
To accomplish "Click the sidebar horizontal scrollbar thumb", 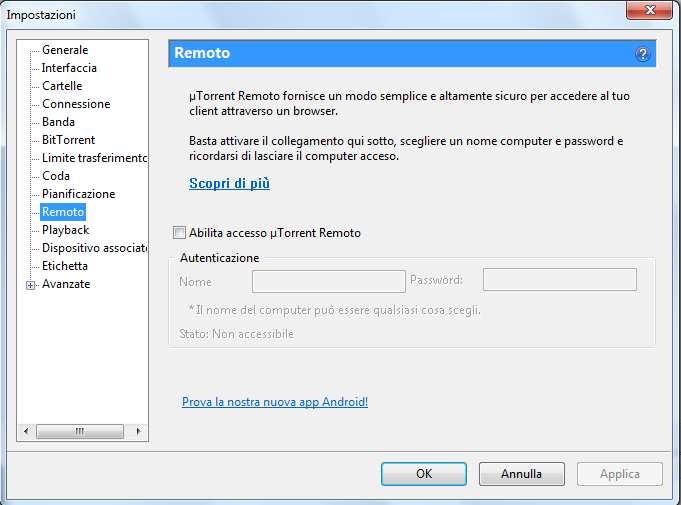I will (80, 431).
